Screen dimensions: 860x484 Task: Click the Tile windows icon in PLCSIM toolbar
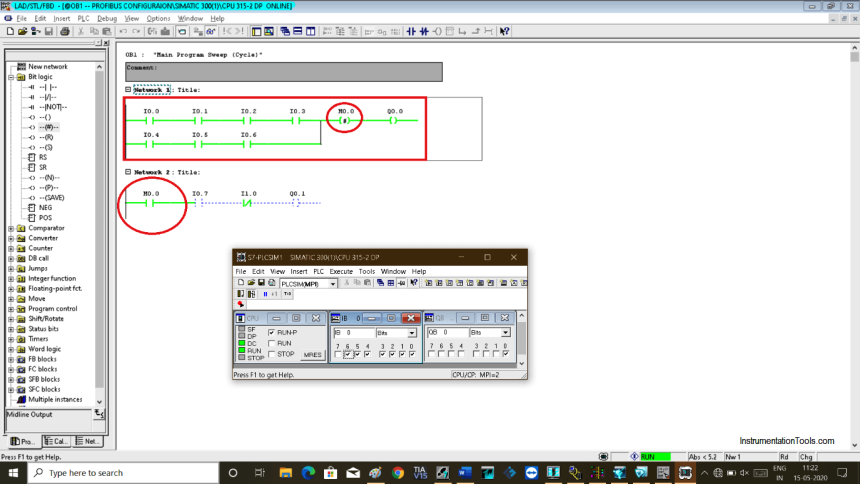click(391, 283)
